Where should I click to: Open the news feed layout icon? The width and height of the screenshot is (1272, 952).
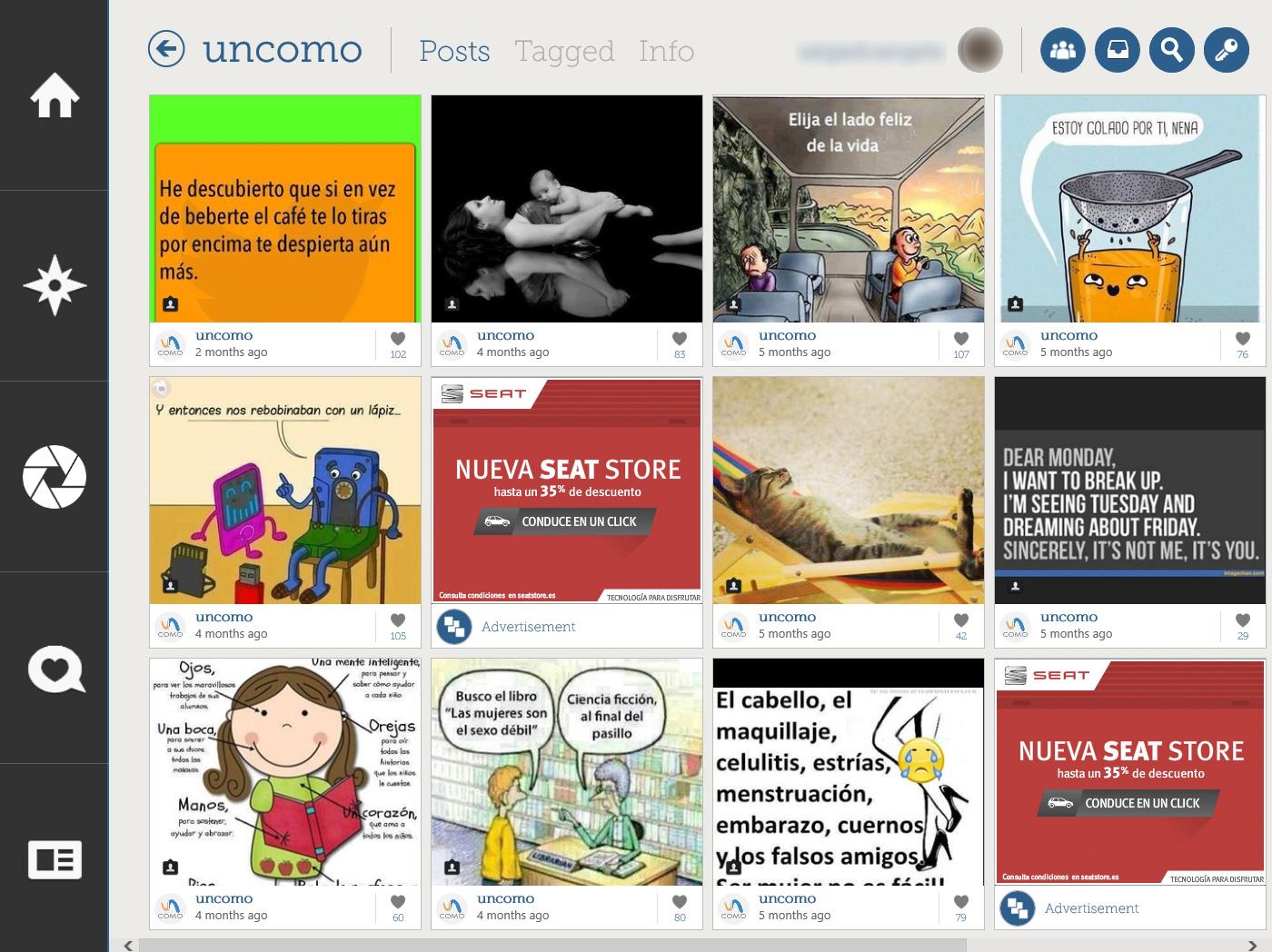(55, 859)
